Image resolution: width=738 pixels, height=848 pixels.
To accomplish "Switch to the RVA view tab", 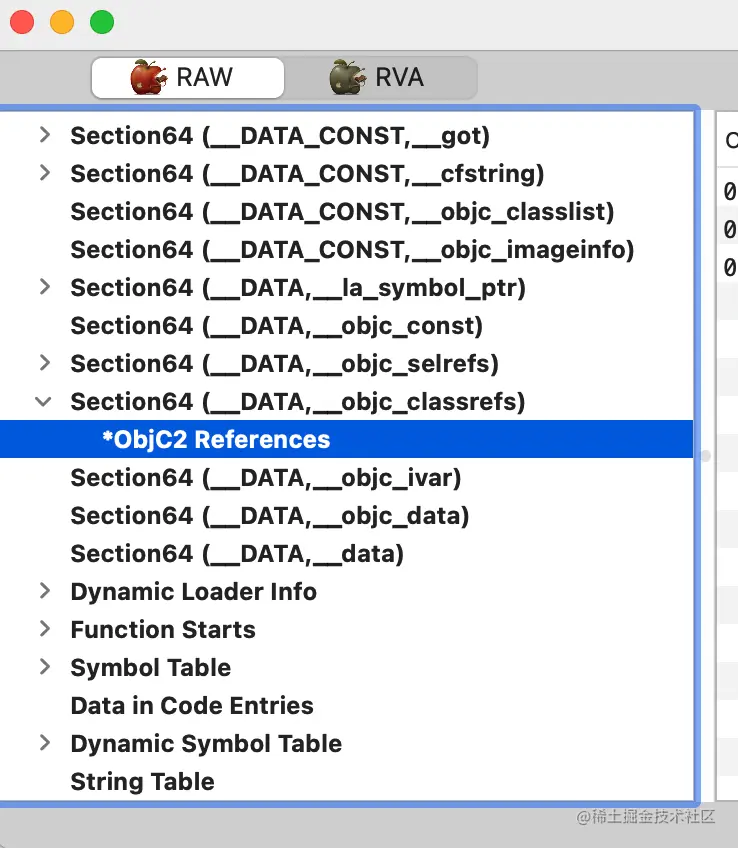I will pos(380,78).
